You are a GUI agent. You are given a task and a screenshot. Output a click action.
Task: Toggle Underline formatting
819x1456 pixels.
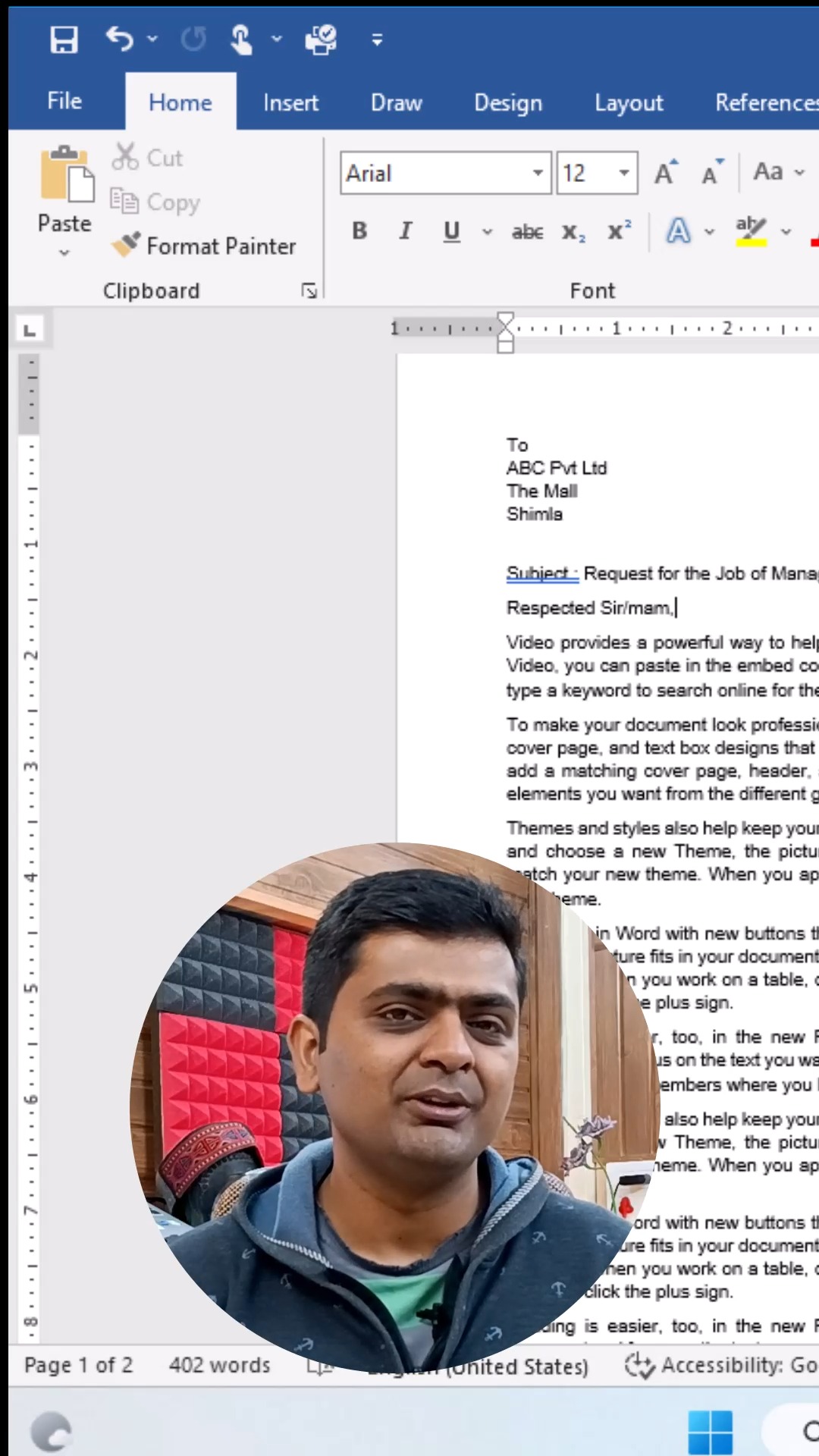452,231
